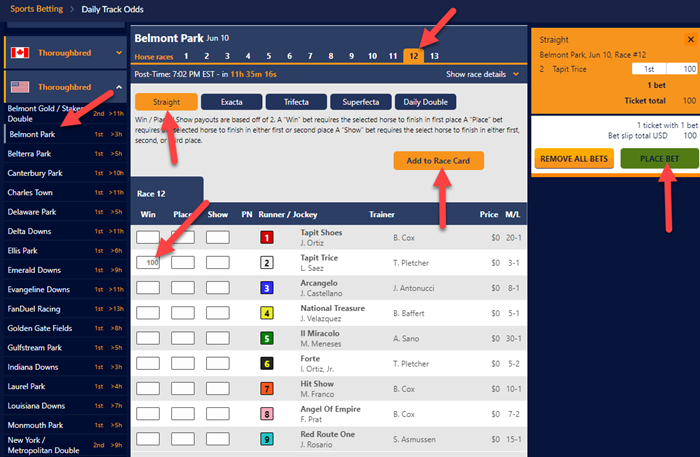Click Win field for Forte
The width and height of the screenshot is (700, 457).
pos(148,364)
